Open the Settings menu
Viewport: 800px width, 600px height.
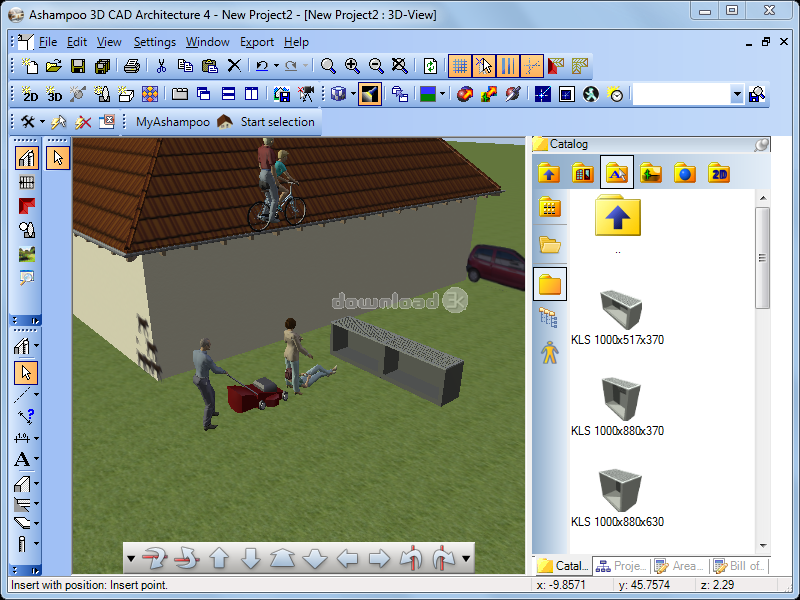(x=154, y=42)
